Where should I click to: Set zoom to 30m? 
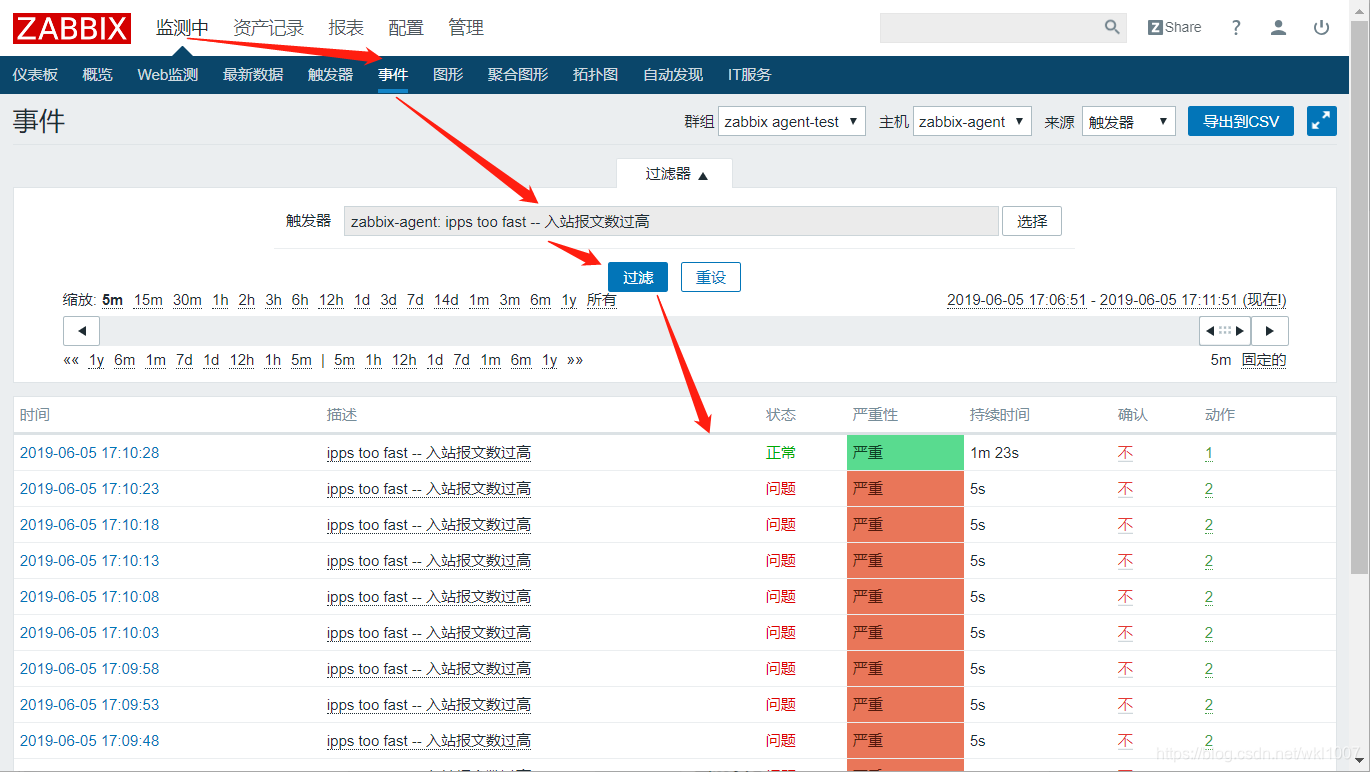point(187,300)
